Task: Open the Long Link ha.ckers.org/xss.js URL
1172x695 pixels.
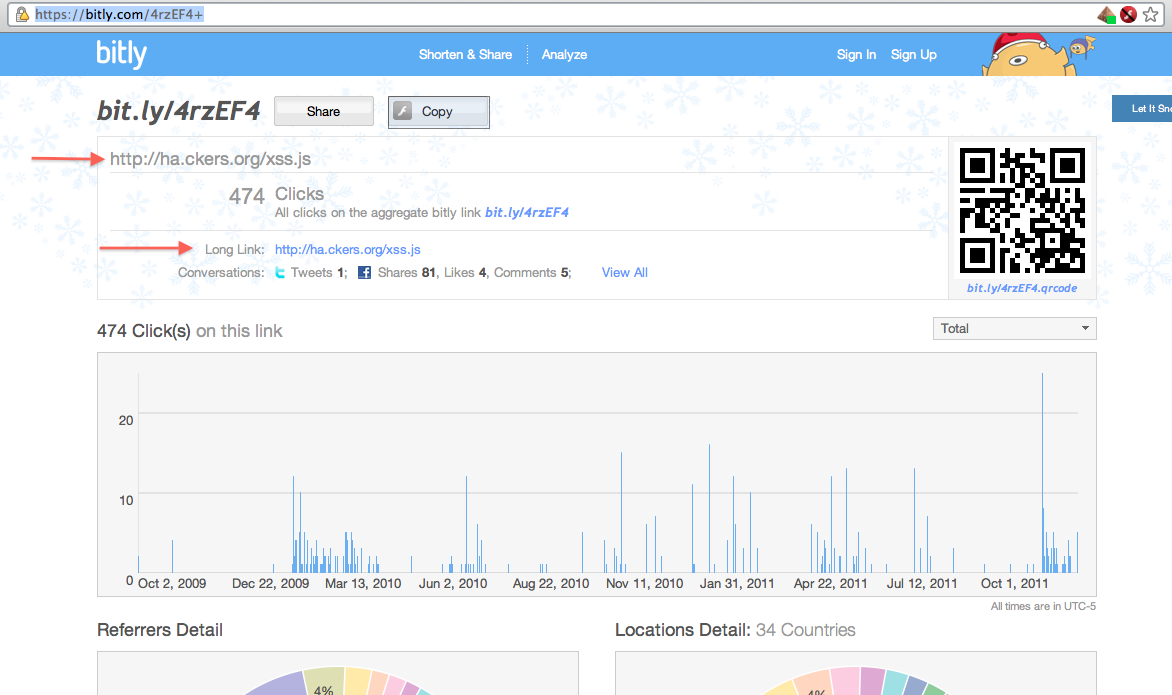Action: tap(348, 250)
